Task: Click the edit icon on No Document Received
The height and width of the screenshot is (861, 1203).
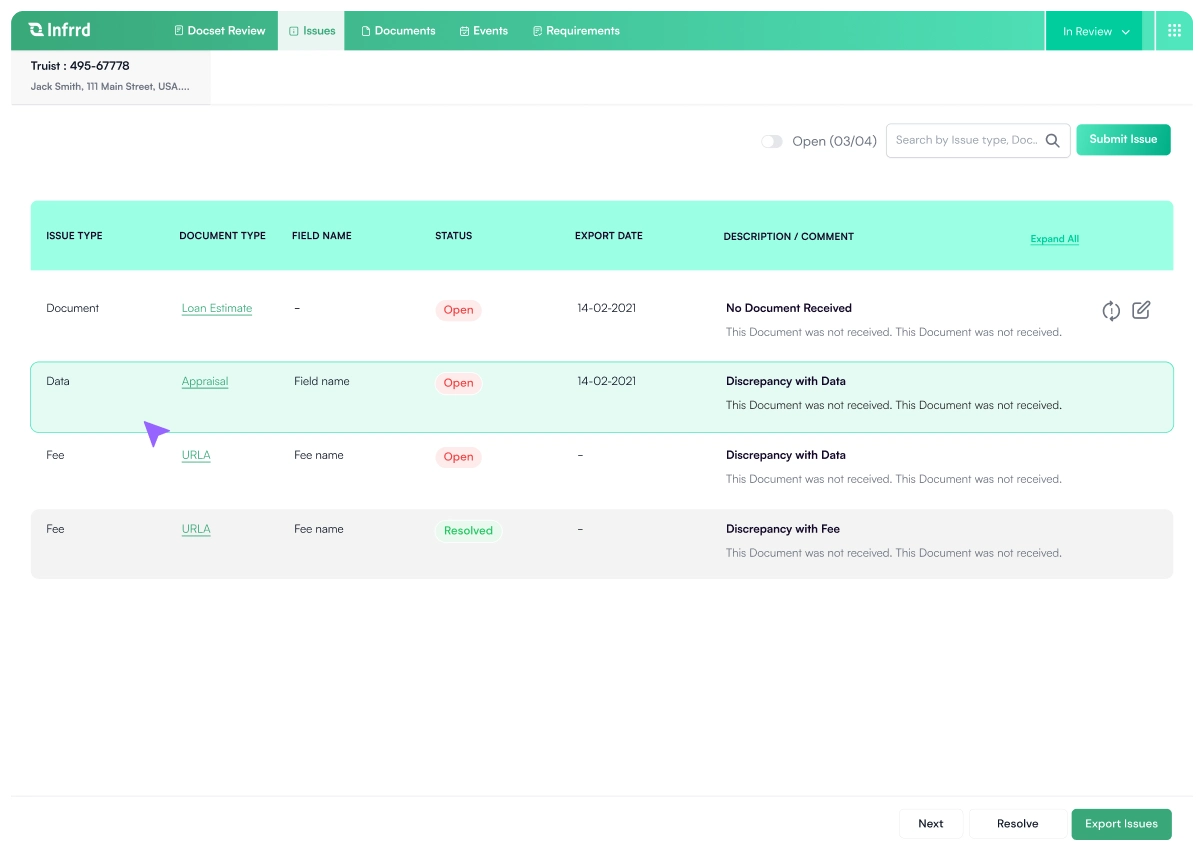Action: [x=1143, y=310]
